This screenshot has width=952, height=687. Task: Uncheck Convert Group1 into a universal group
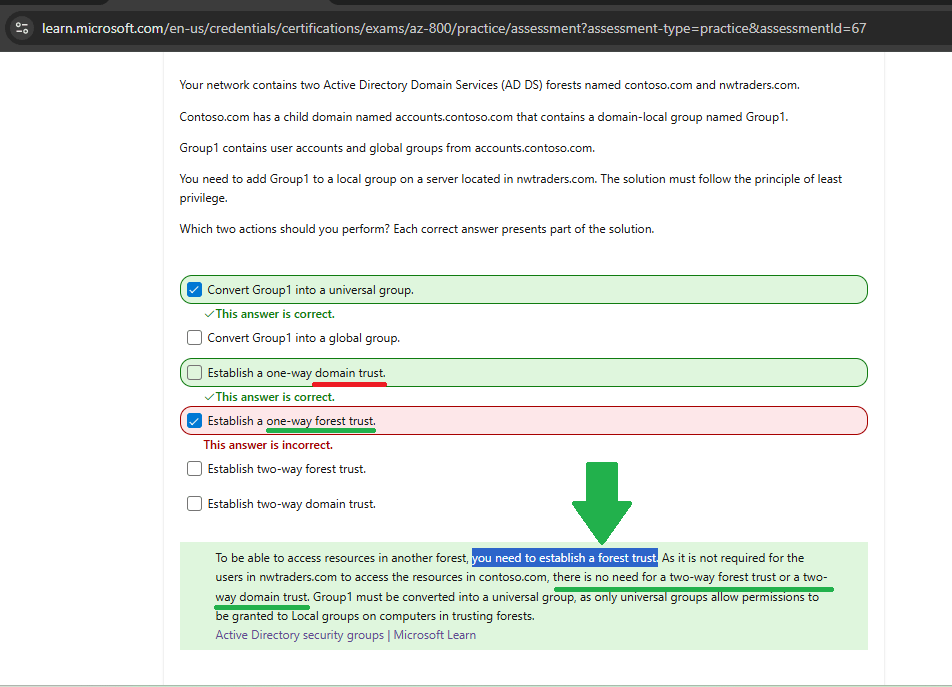pos(194,289)
